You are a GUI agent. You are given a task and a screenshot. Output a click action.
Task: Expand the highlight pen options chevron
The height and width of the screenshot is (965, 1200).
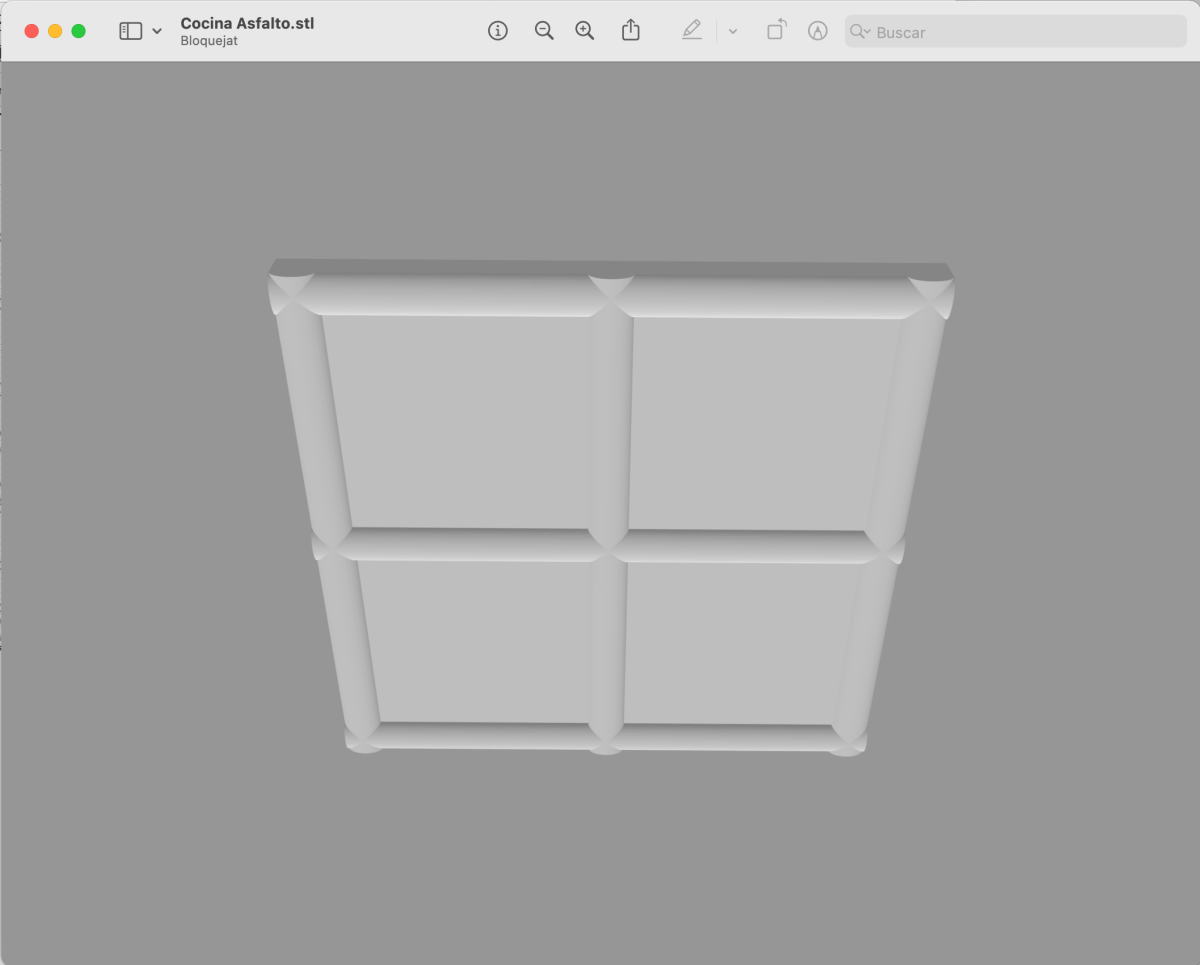coord(733,31)
